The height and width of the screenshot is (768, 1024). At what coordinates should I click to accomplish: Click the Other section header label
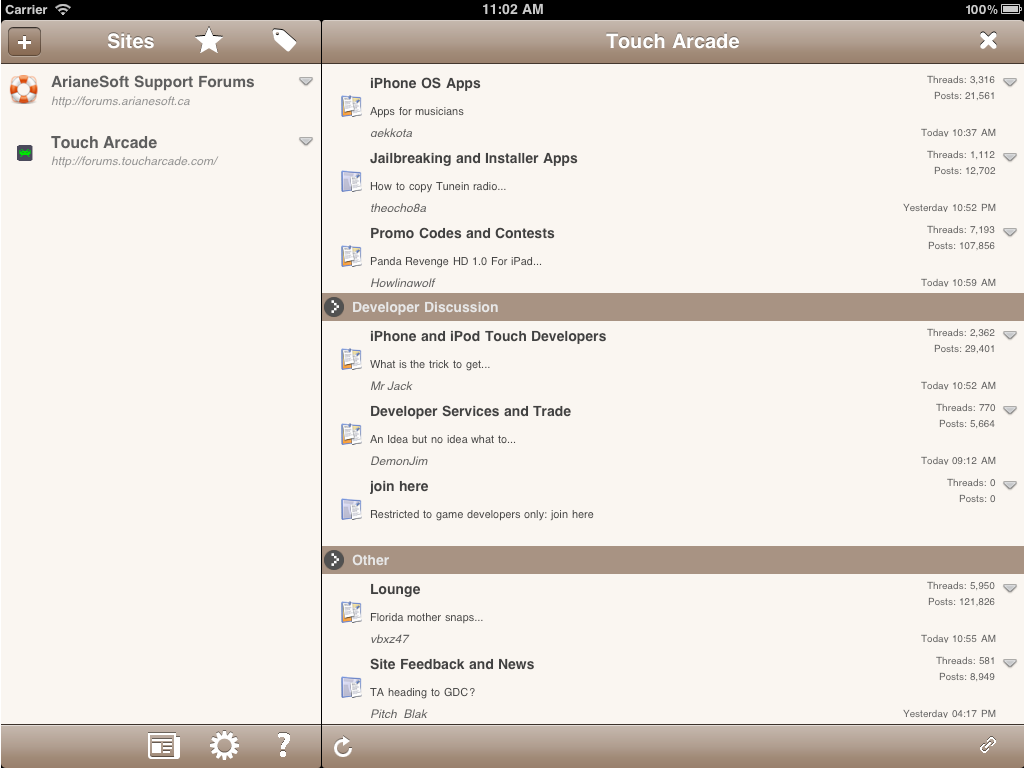point(370,560)
